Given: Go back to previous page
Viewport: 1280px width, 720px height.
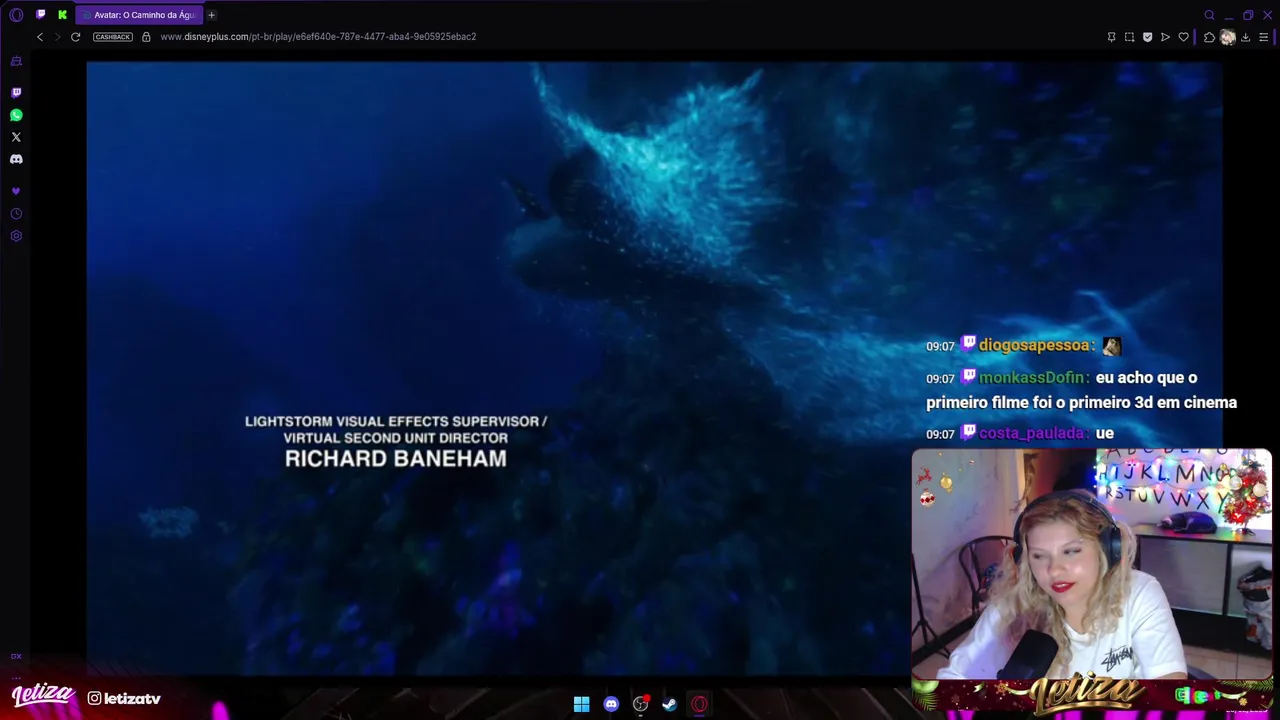Looking at the screenshot, I should (x=40, y=37).
